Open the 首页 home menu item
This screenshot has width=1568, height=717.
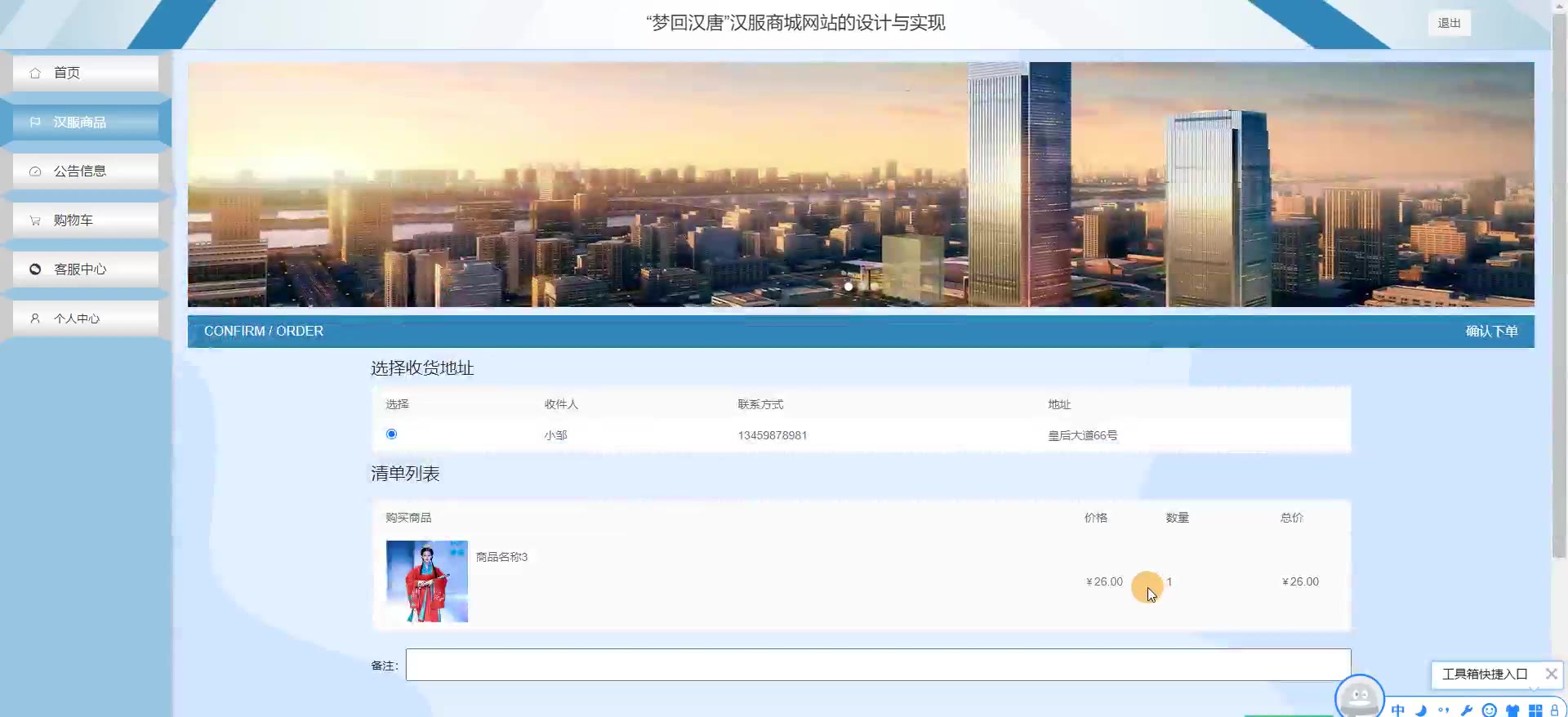86,73
